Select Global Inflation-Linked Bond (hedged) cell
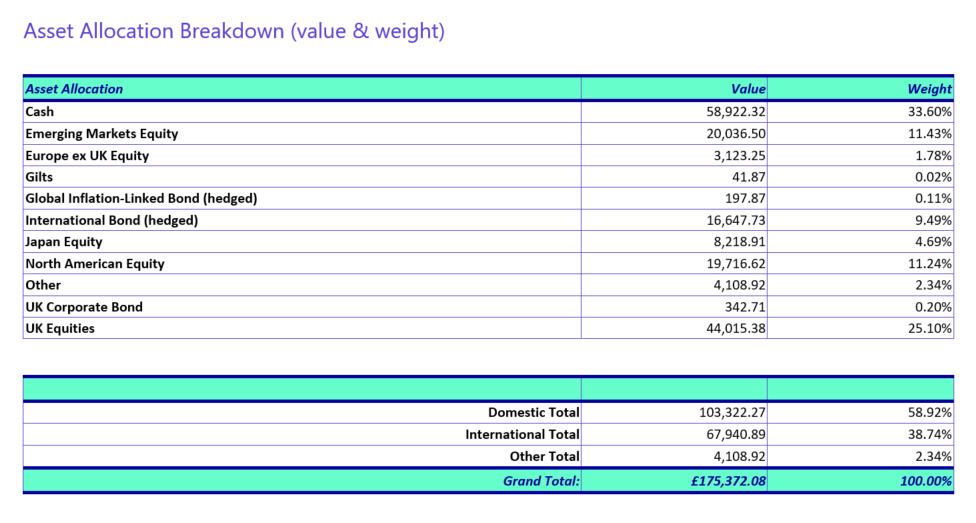This screenshot has height=523, width=976. tap(141, 198)
